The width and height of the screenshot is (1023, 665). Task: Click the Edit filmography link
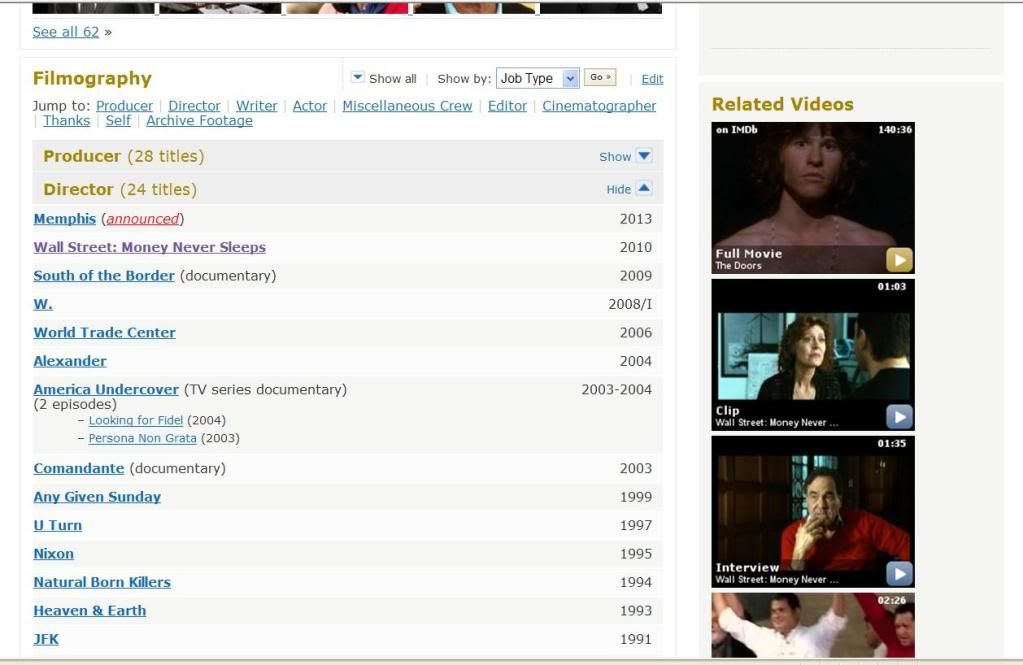(652, 79)
